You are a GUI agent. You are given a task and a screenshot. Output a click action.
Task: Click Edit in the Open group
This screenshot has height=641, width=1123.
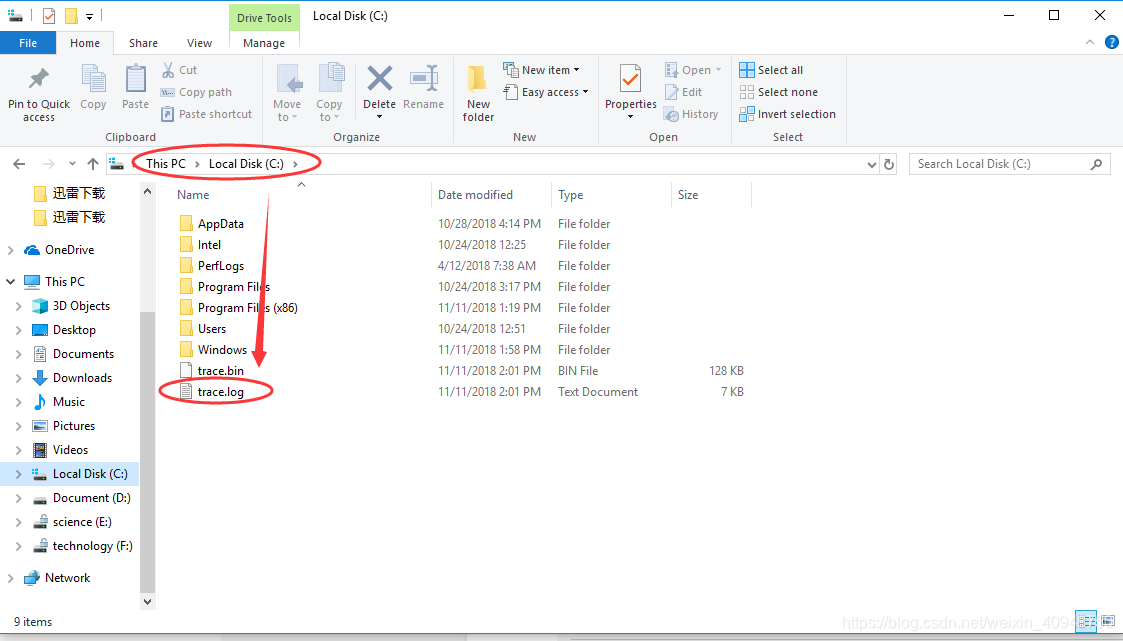point(683,92)
